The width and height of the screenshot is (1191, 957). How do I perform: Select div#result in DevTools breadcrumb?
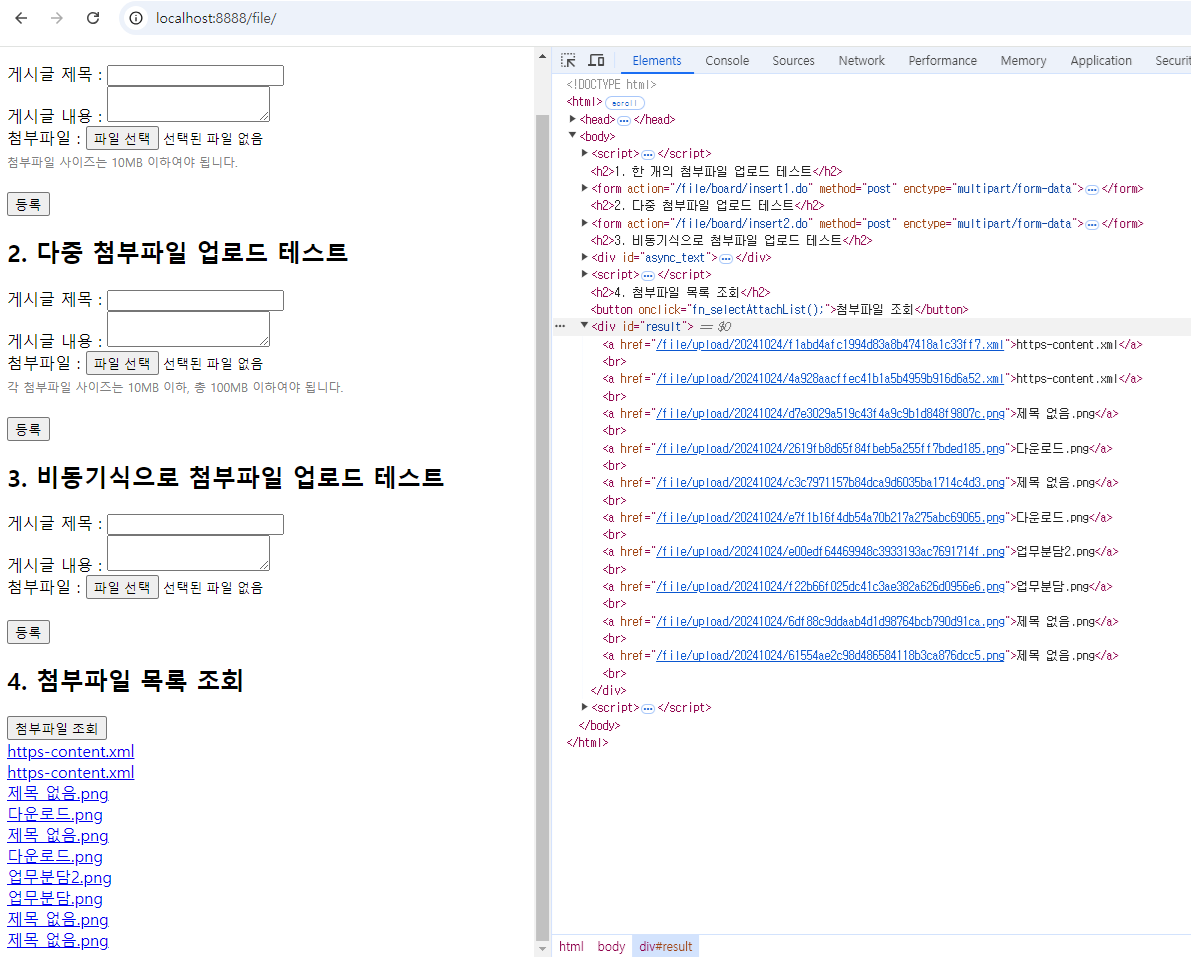[665, 946]
